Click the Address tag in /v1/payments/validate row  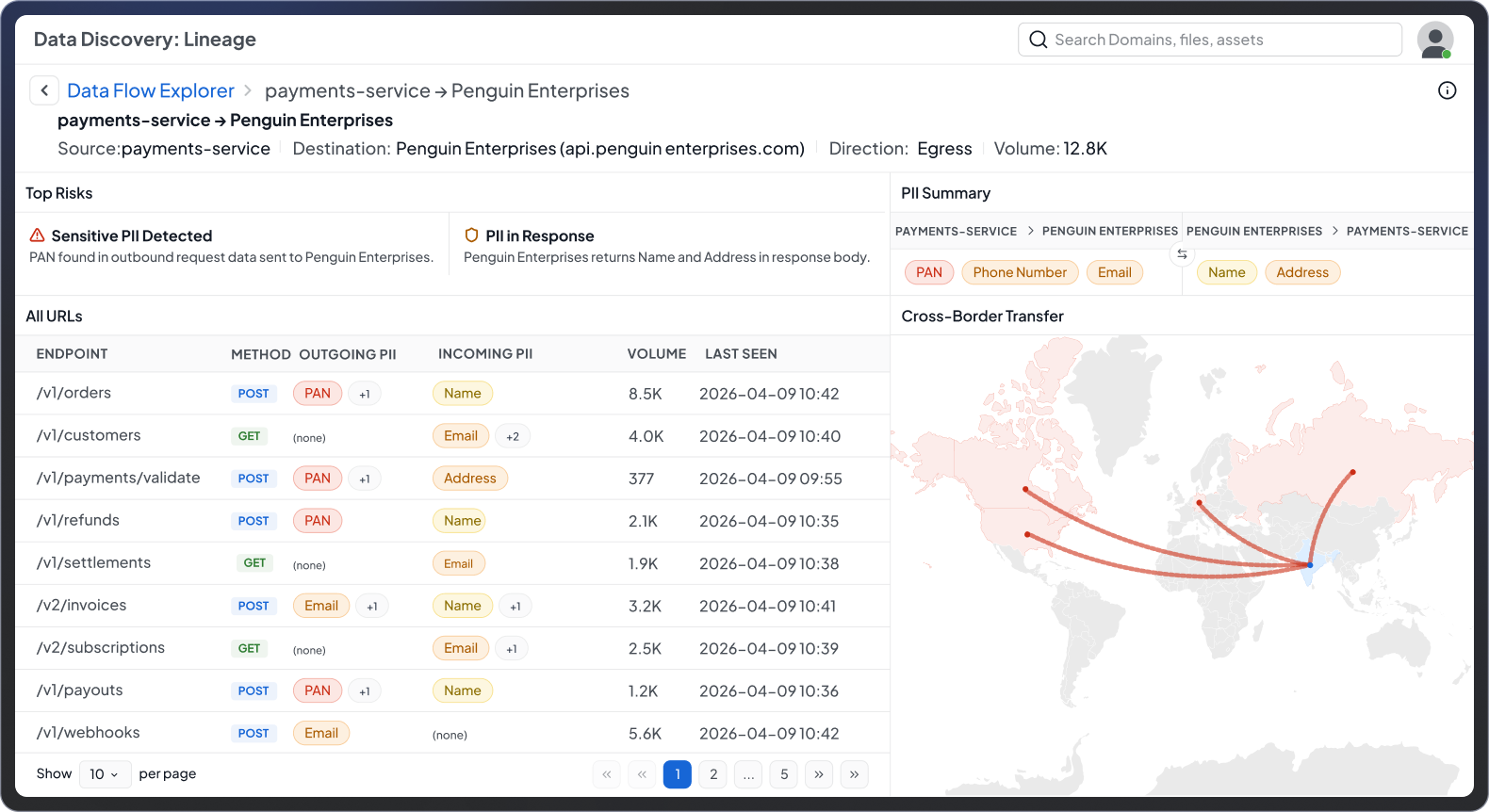pos(470,479)
